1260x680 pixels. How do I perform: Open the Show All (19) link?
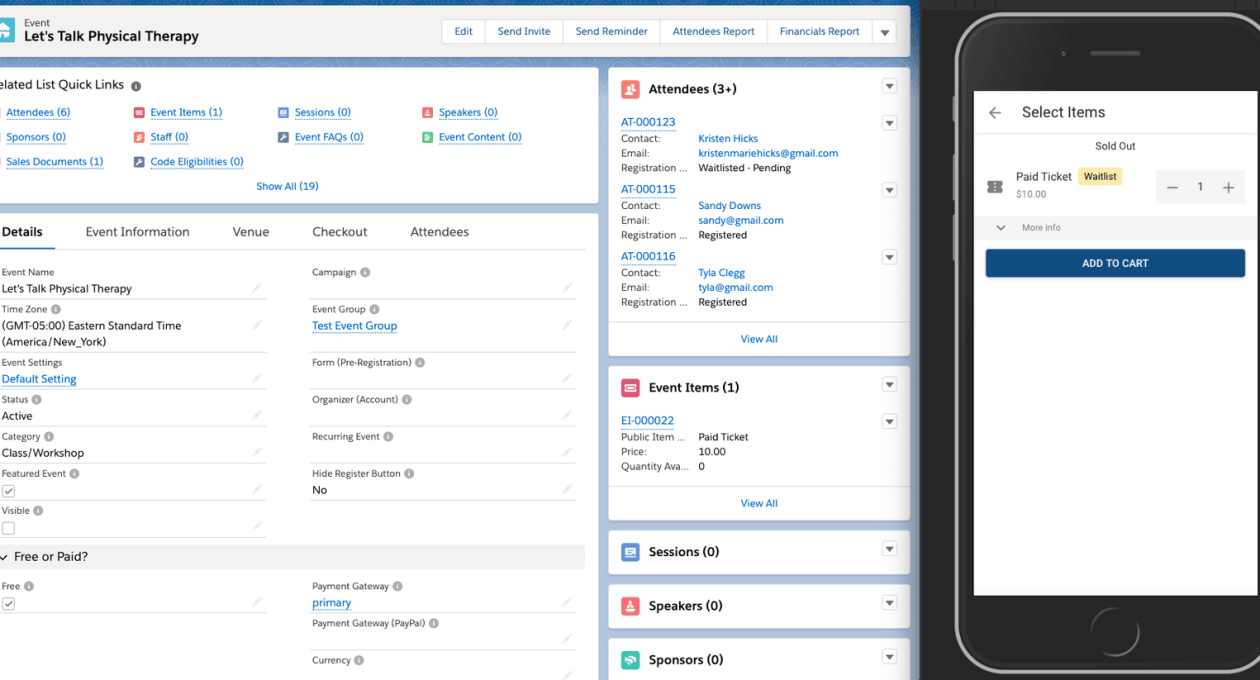pyautogui.click(x=287, y=186)
